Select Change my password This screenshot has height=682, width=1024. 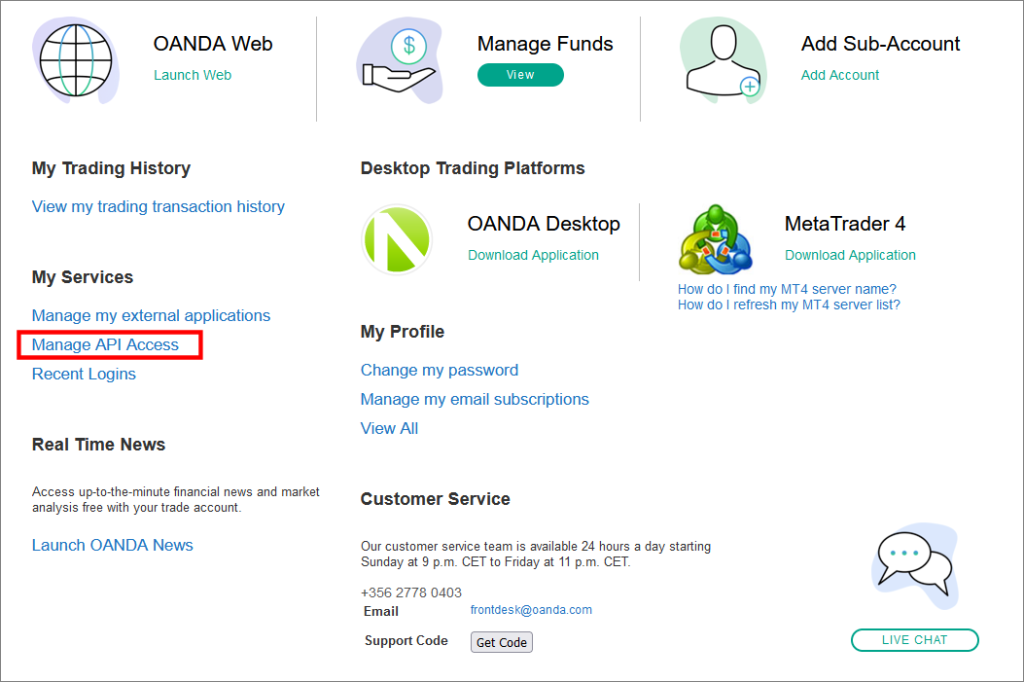pyautogui.click(x=440, y=370)
